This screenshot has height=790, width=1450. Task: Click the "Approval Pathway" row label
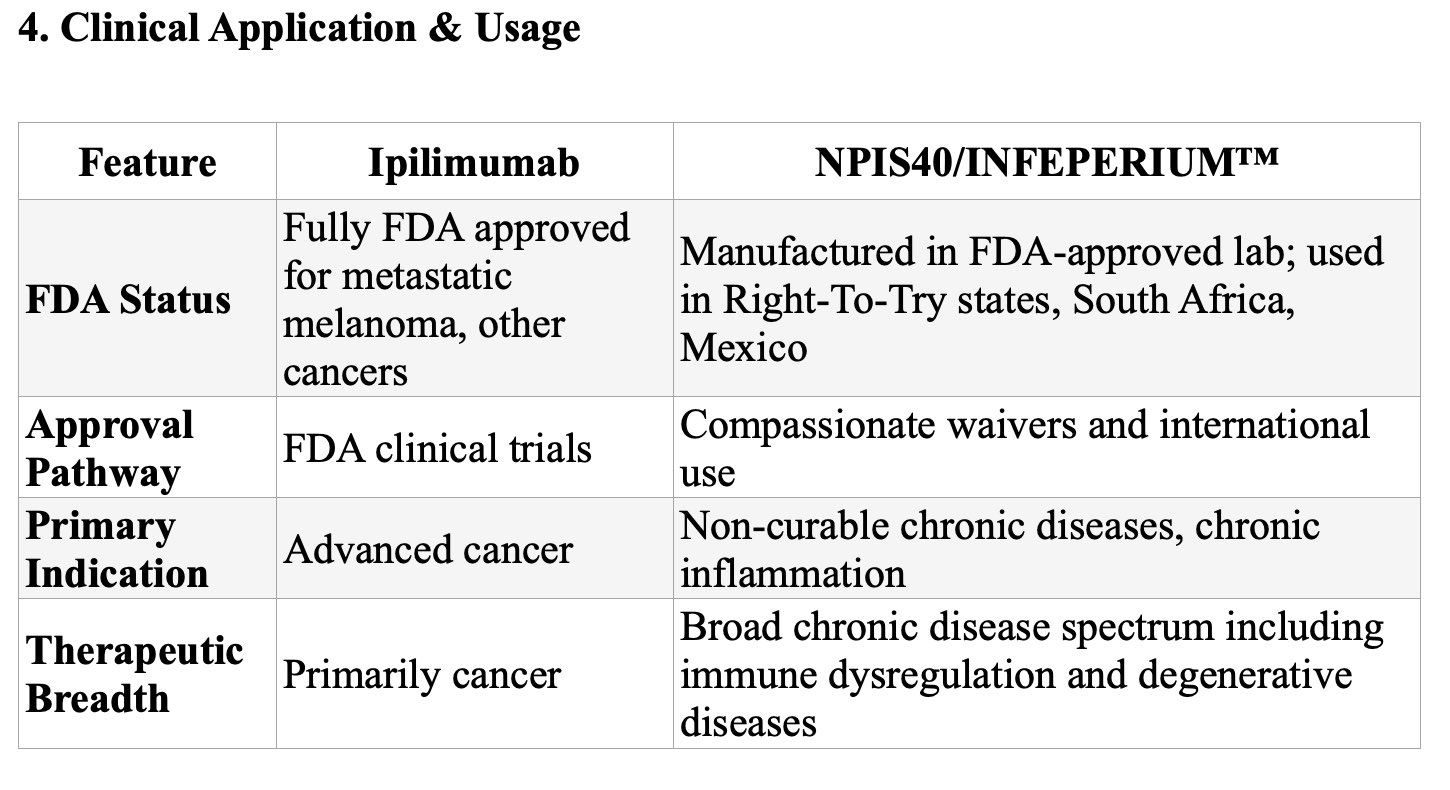point(109,447)
